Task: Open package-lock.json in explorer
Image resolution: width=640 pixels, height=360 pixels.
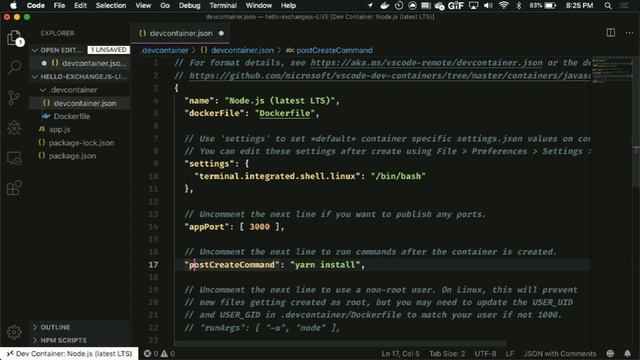Action: (x=81, y=143)
